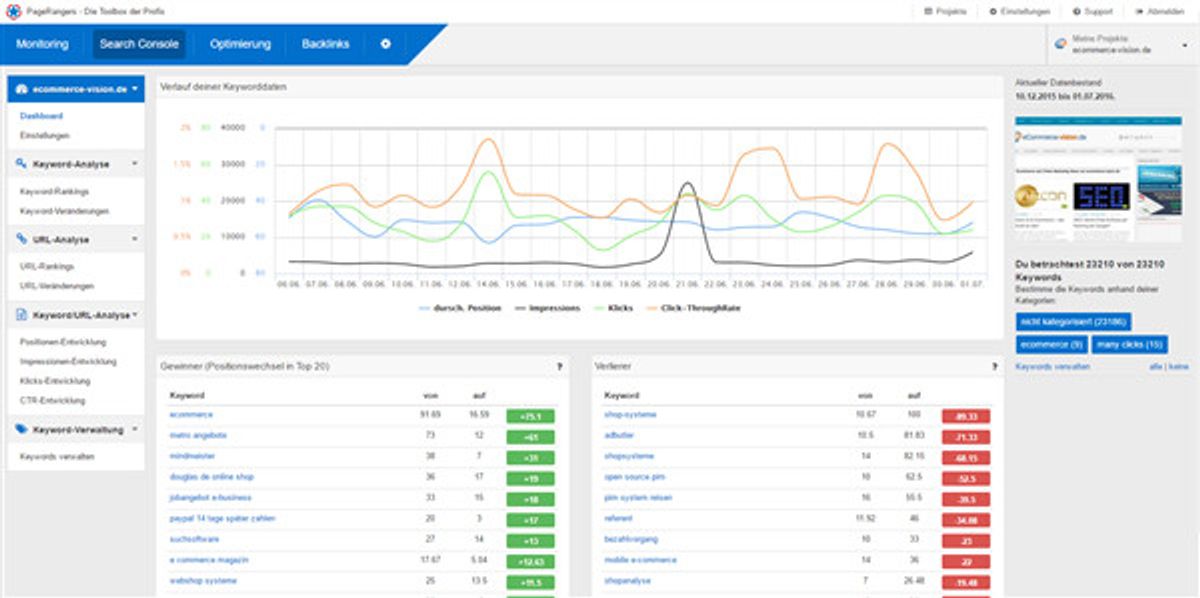The height and width of the screenshot is (598, 1200).
Task: Open the 'adbutler' loser keyword
Action: [621, 435]
